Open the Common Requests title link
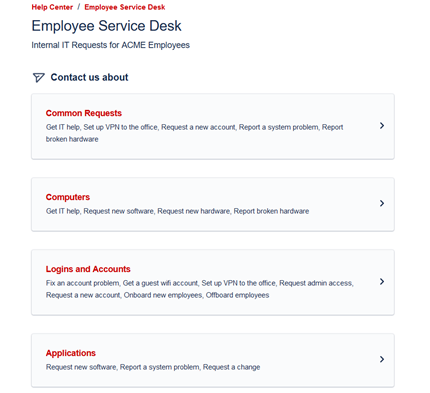The height and width of the screenshot is (393, 430). point(84,113)
